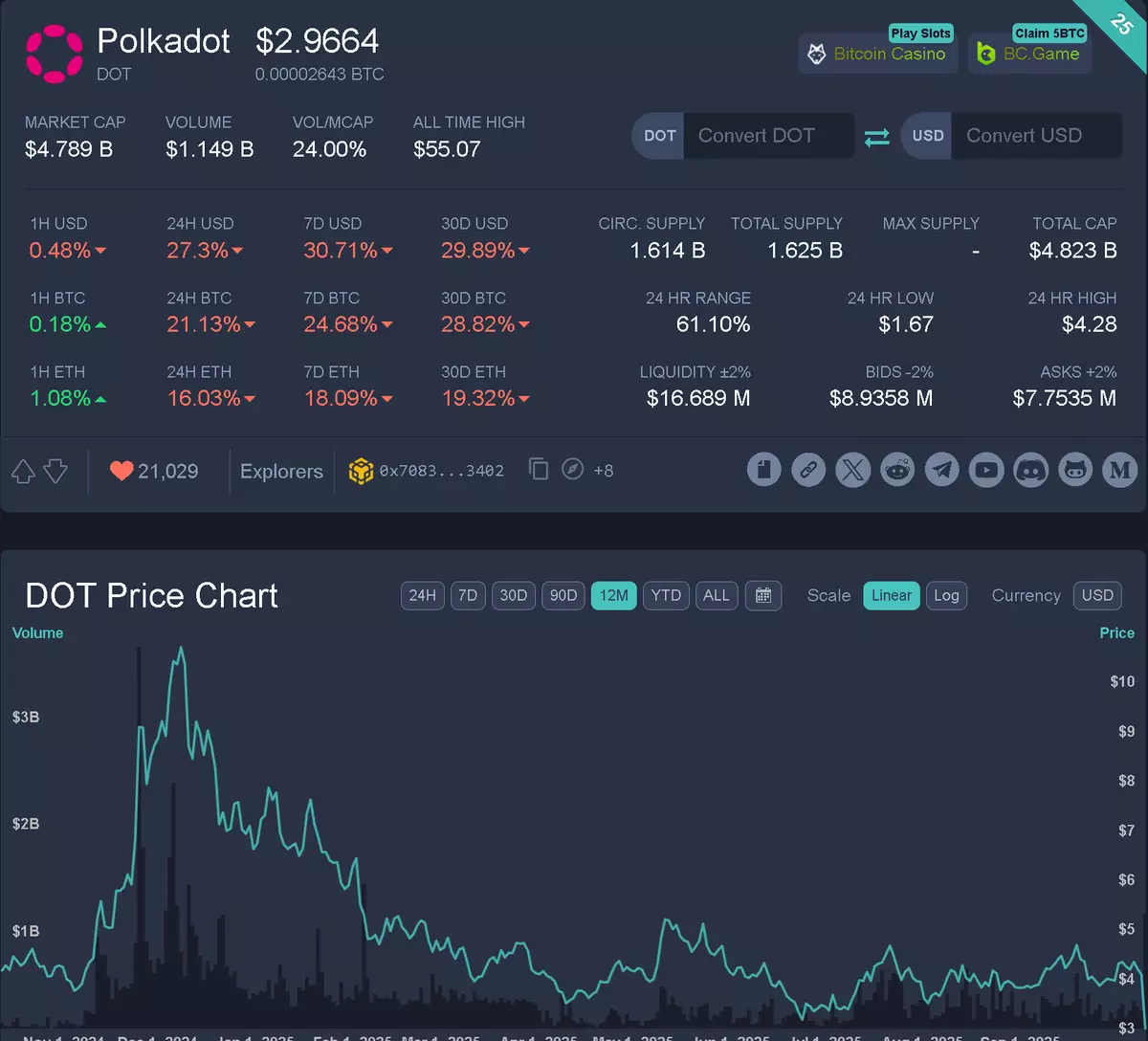Image resolution: width=1148 pixels, height=1041 pixels.
Task: Select the YTD chart range
Action: click(666, 595)
